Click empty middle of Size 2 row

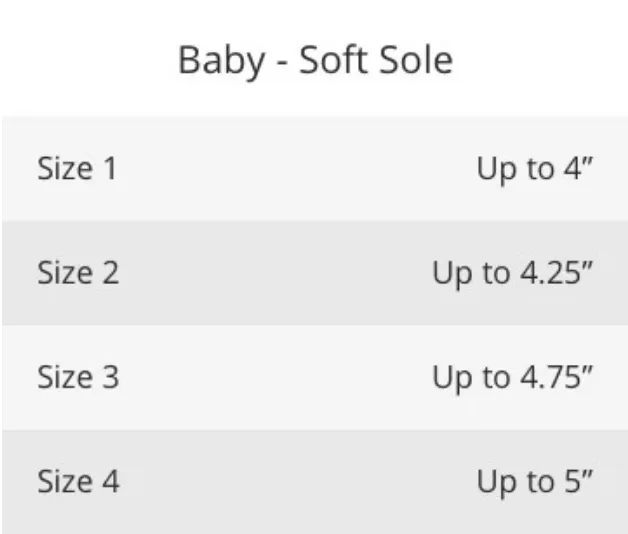coord(276,273)
